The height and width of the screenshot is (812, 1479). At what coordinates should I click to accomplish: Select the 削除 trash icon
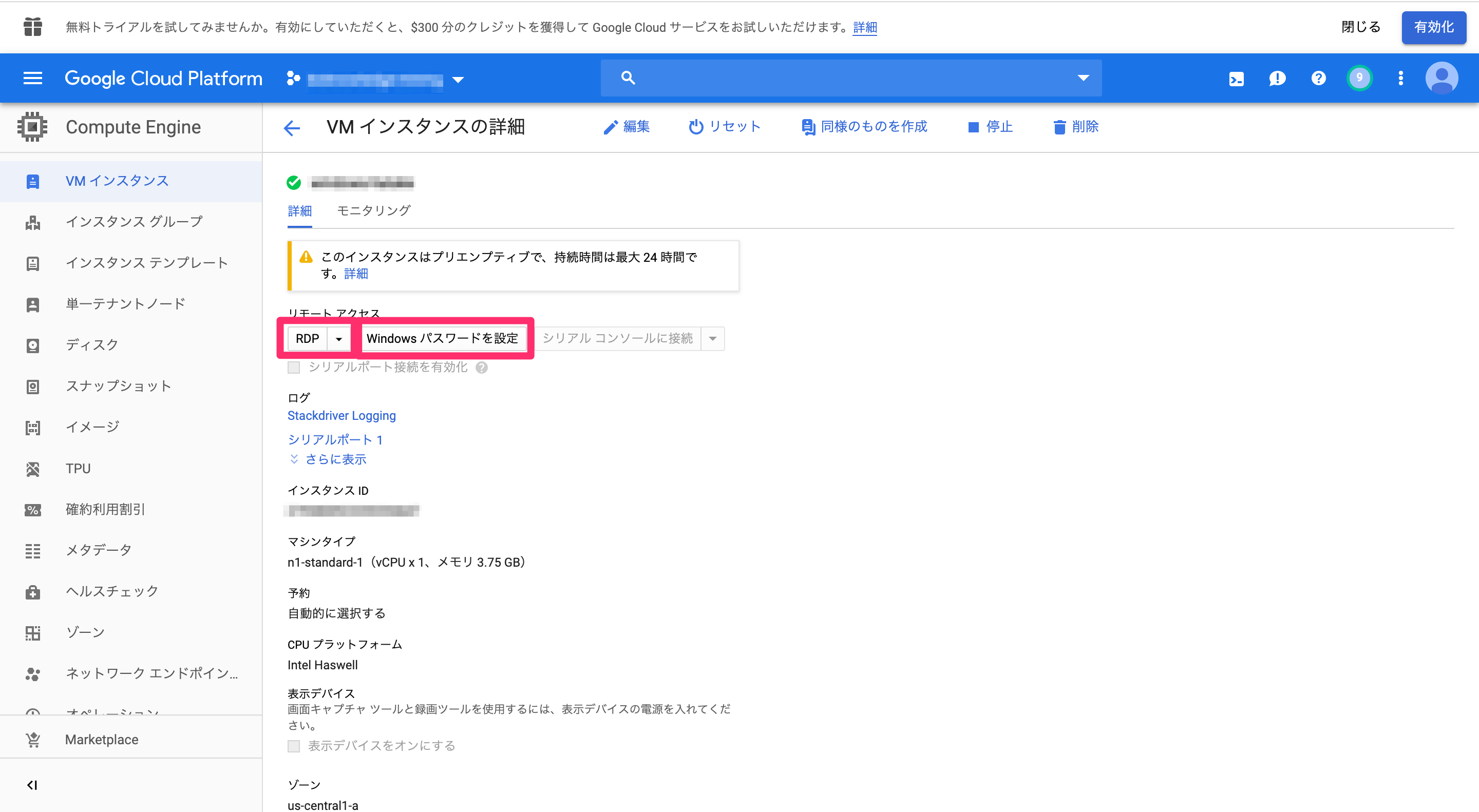[x=1059, y=127]
